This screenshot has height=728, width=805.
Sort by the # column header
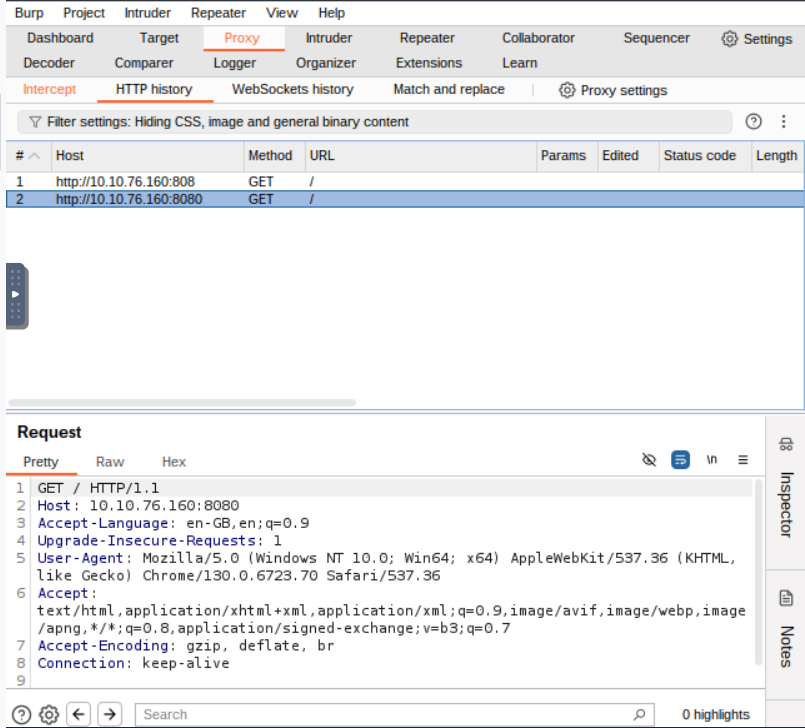[28, 156]
